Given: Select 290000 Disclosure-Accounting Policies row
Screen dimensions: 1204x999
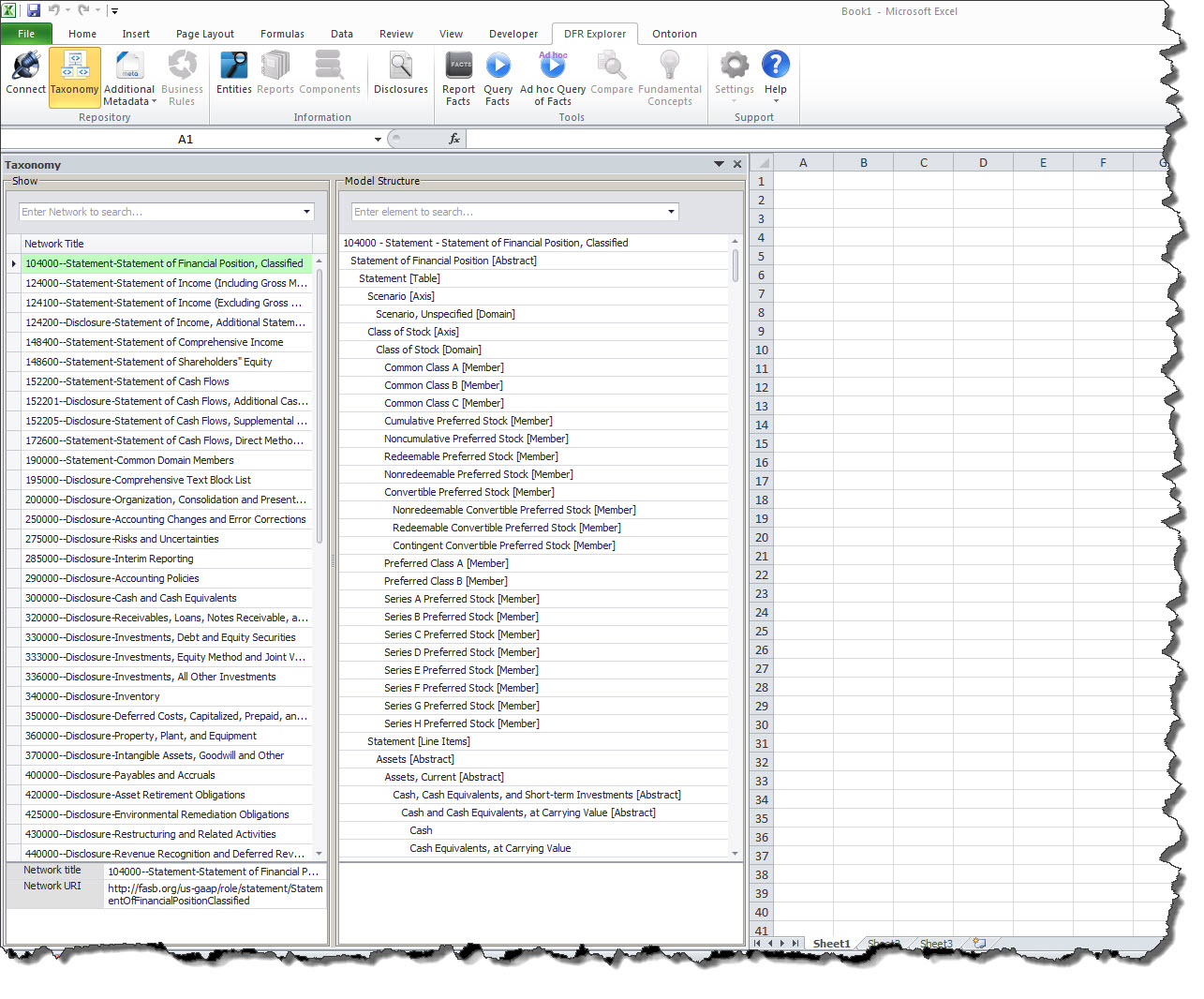Looking at the screenshot, I should click(167, 578).
